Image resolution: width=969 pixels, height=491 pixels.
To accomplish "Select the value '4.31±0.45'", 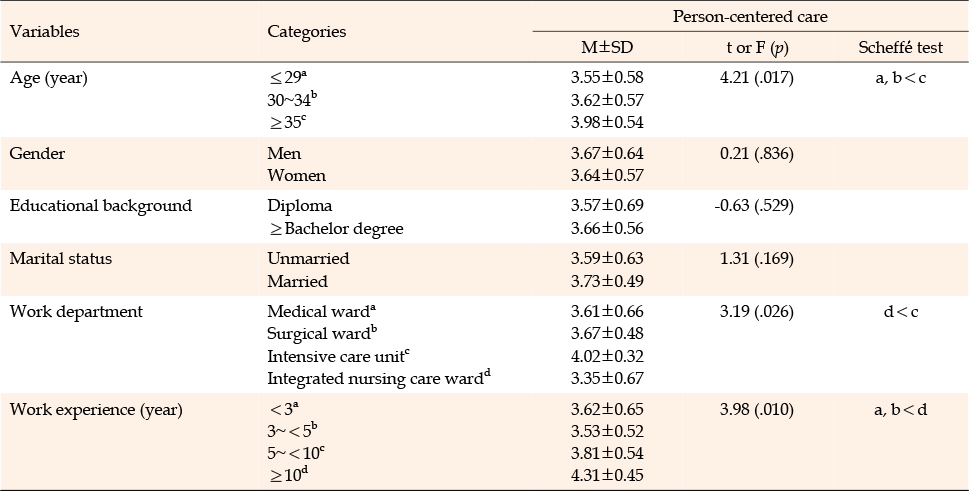I will (x=607, y=474).
